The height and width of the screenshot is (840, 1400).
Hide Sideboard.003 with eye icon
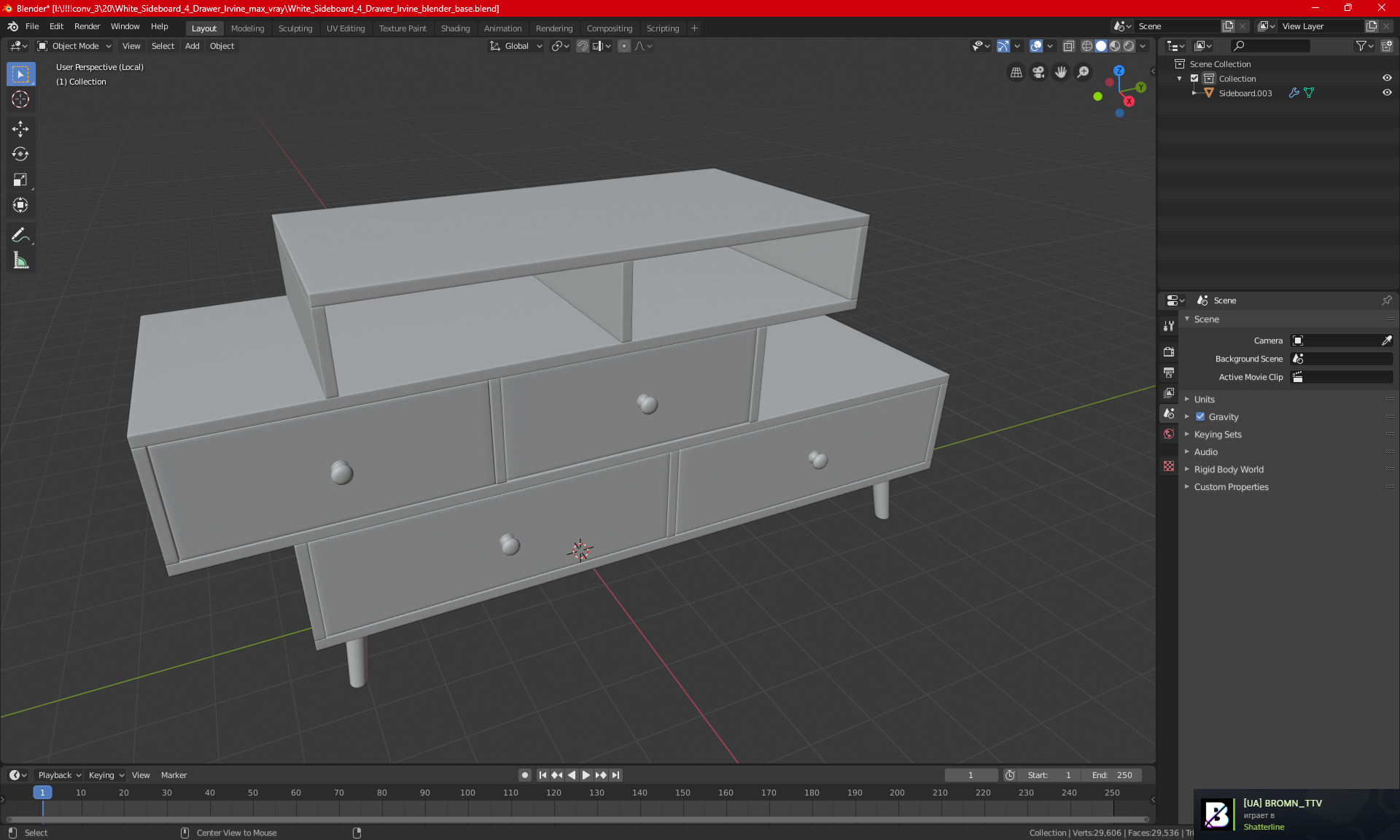(x=1387, y=93)
